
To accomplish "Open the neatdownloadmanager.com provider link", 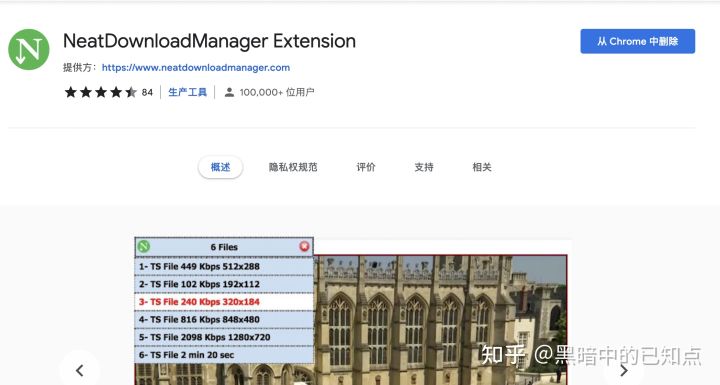I will pos(196,68).
